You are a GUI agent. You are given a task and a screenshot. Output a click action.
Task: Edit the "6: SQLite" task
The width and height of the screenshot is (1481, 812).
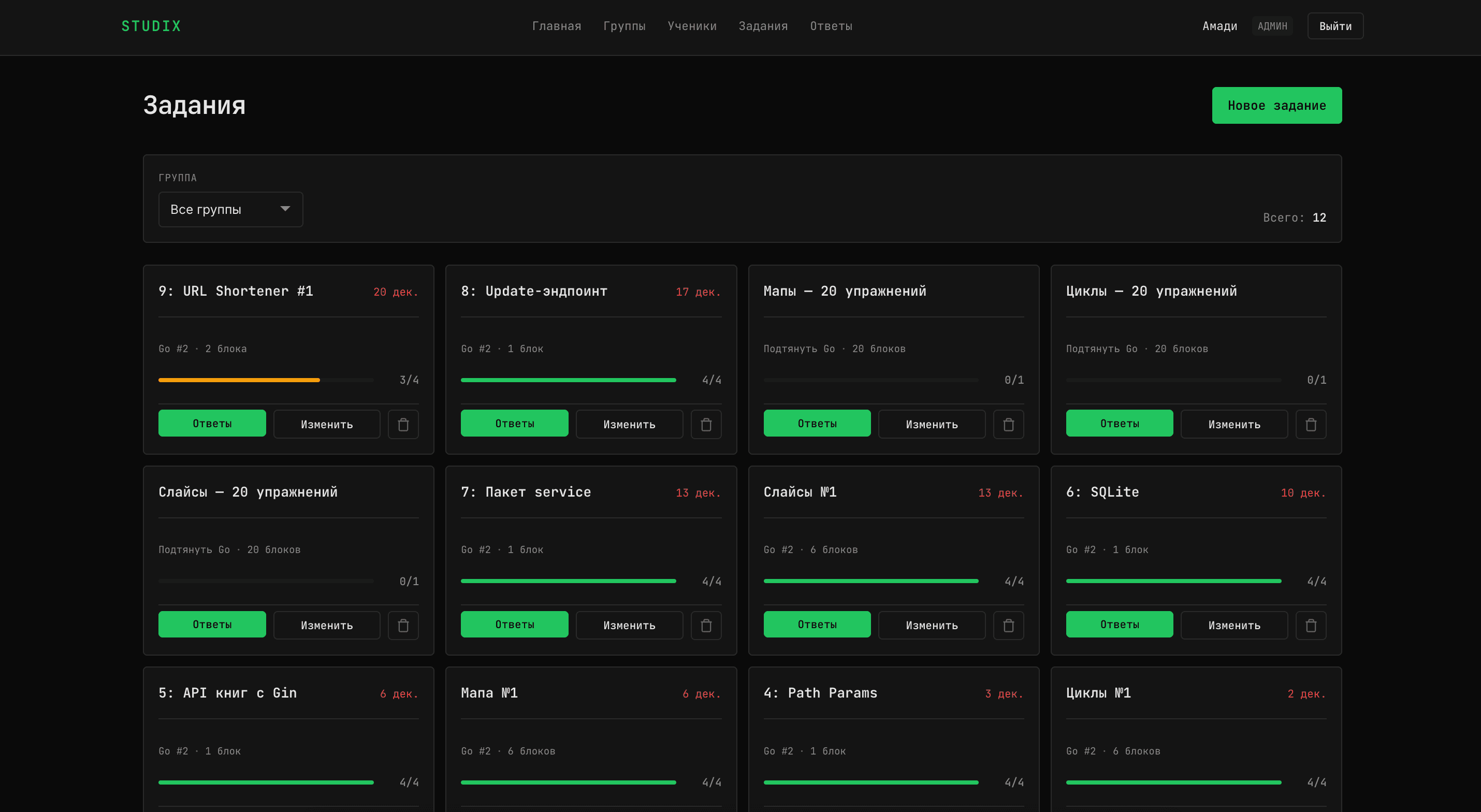pyautogui.click(x=1234, y=625)
